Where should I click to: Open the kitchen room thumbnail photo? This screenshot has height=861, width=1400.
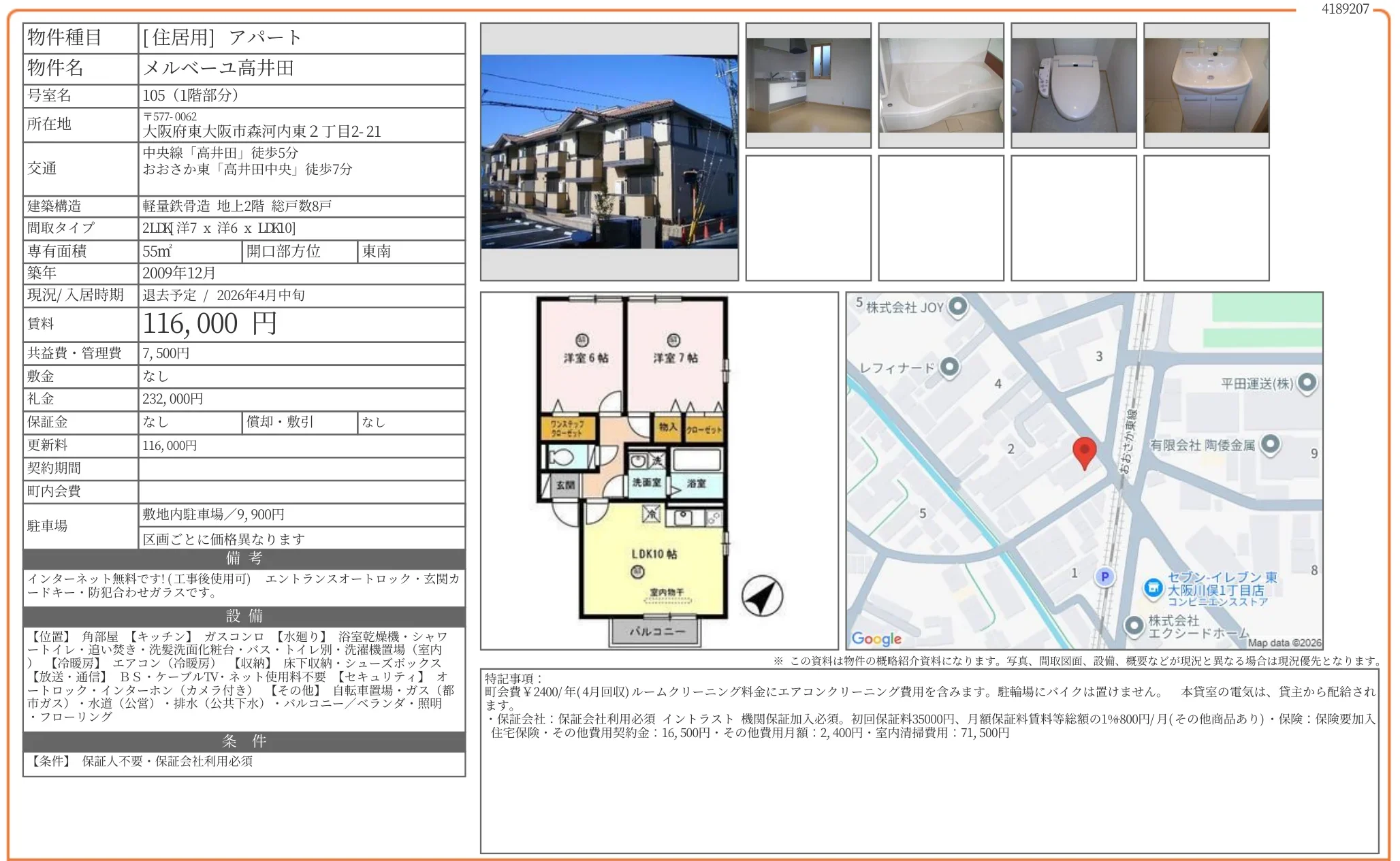click(x=808, y=85)
